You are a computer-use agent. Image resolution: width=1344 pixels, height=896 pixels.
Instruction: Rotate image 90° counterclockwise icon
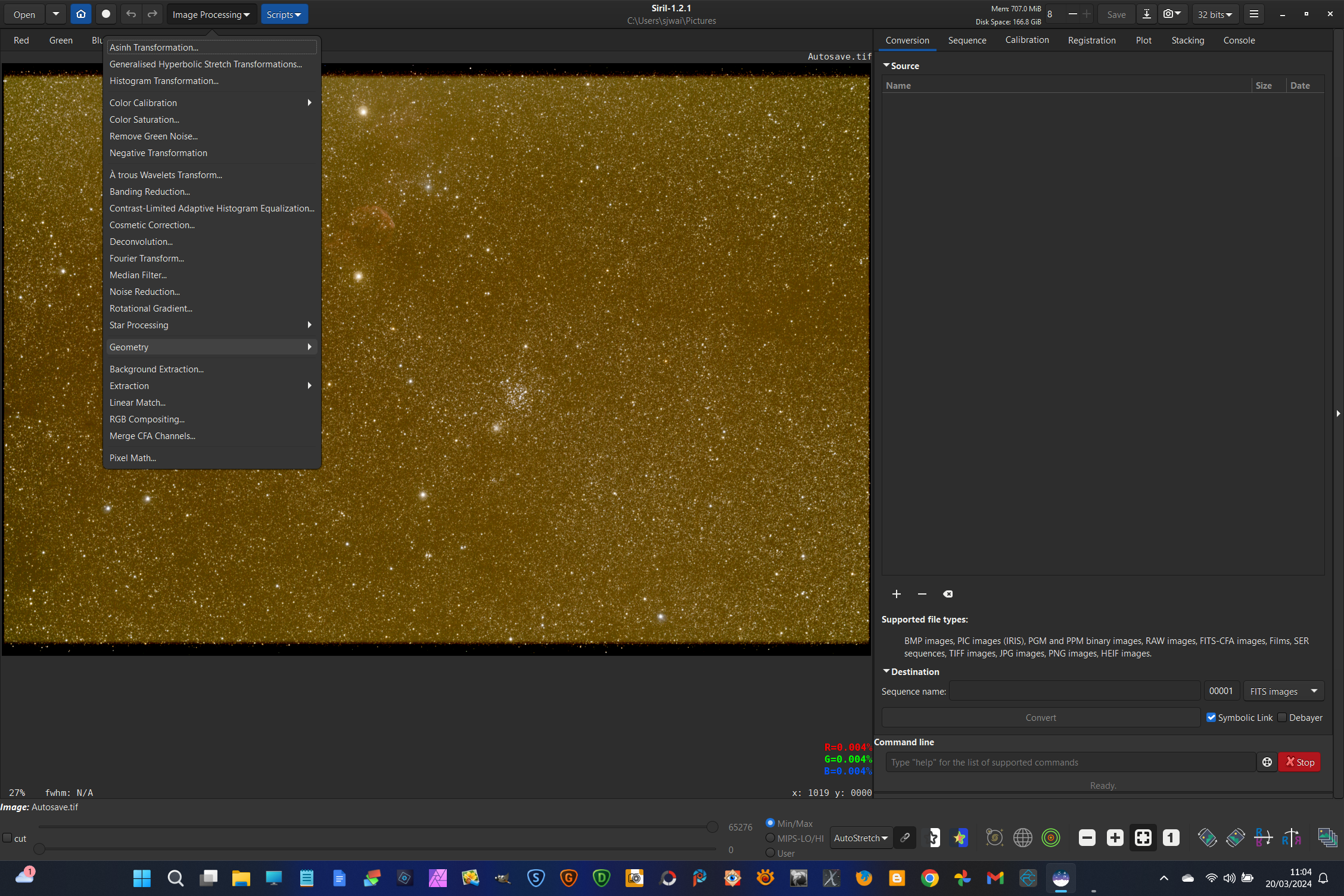[x=1207, y=838]
